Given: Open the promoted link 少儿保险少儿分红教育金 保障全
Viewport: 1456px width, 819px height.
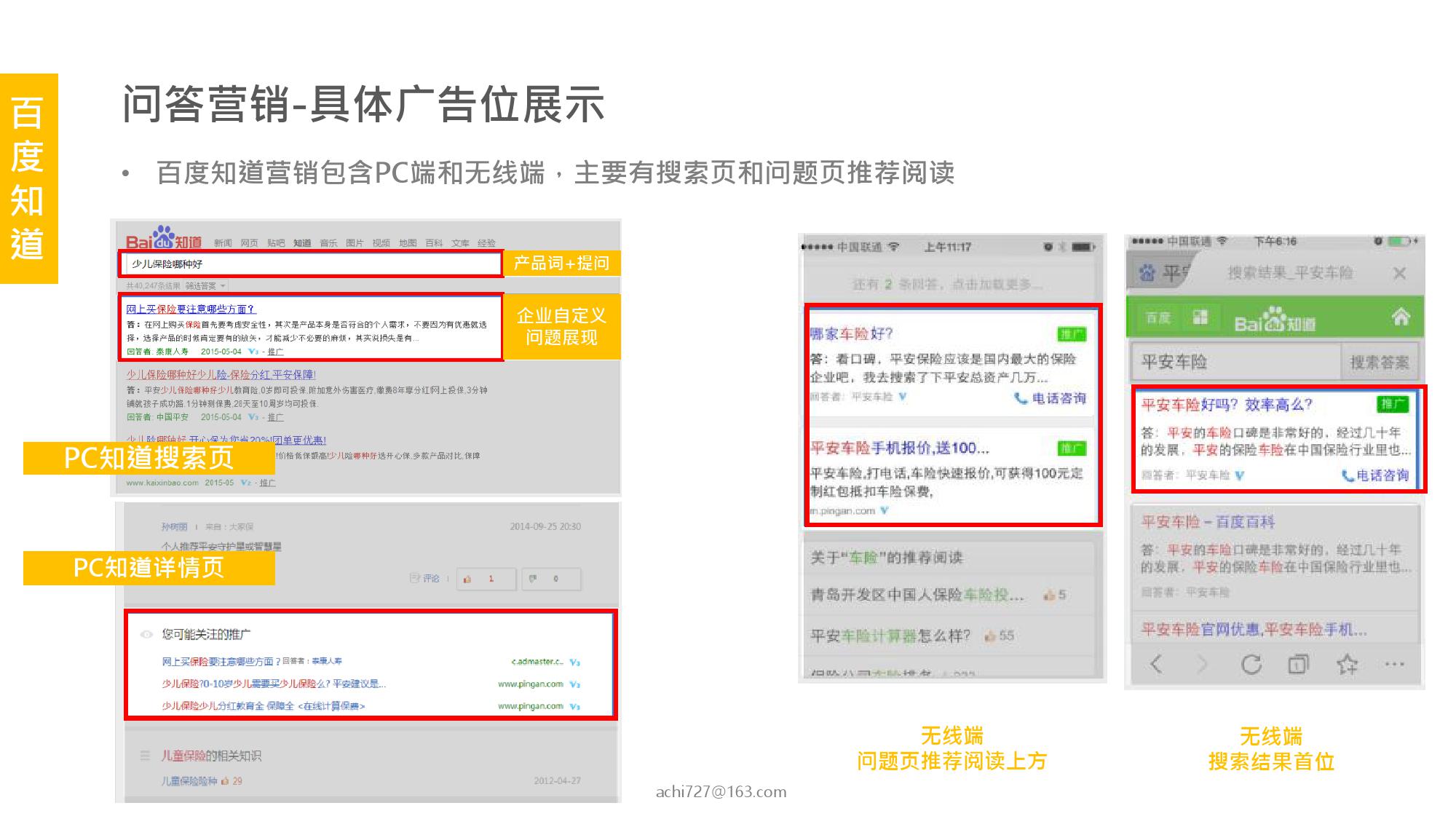Looking at the screenshot, I should click(263, 705).
